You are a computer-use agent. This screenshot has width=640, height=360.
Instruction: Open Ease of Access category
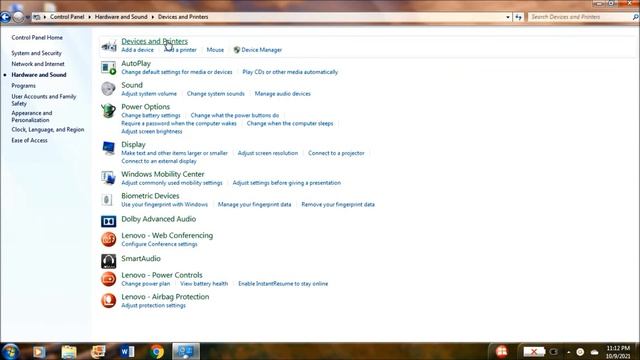point(29,140)
